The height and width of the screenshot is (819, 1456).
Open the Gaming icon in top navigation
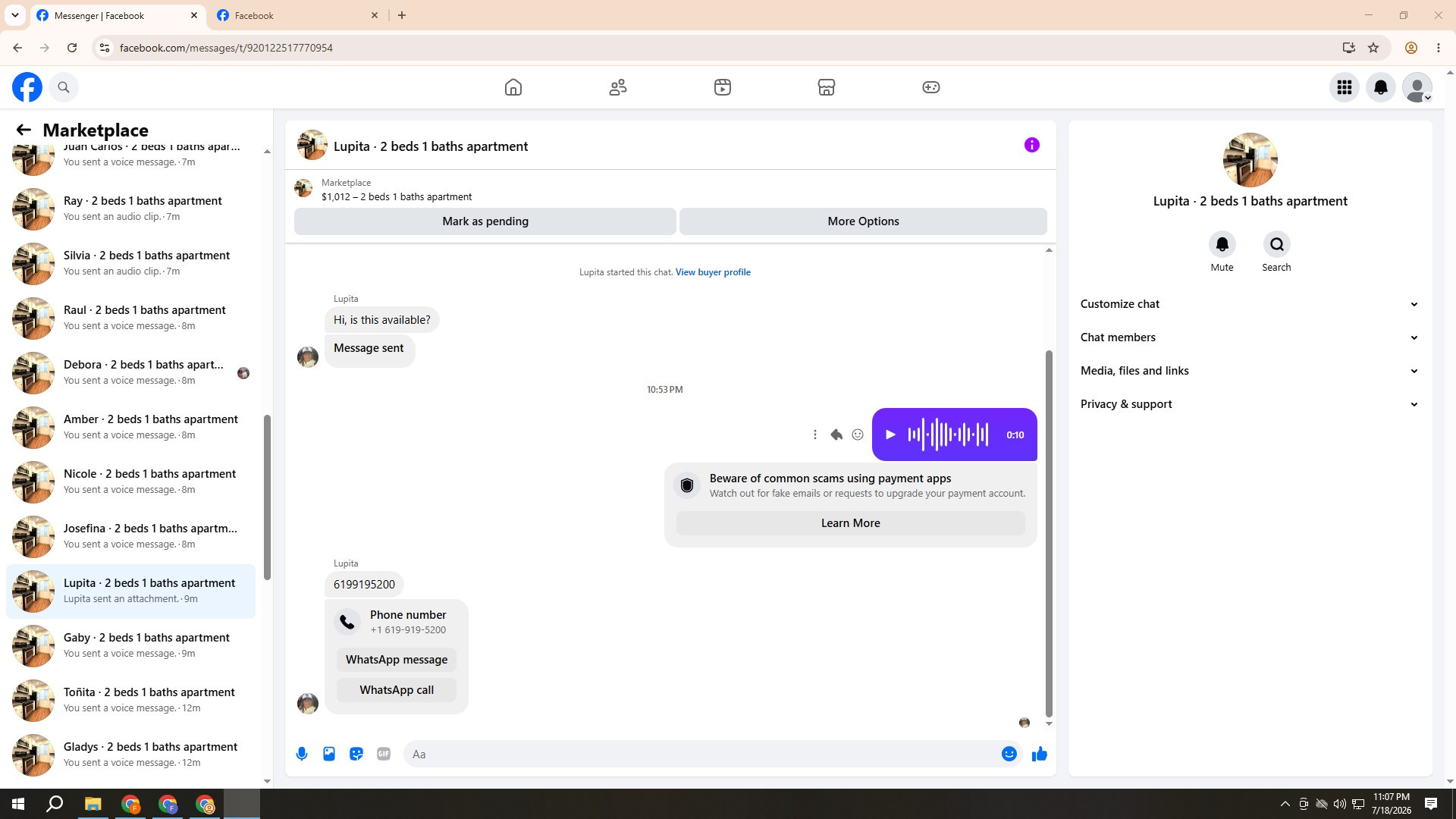(x=931, y=87)
